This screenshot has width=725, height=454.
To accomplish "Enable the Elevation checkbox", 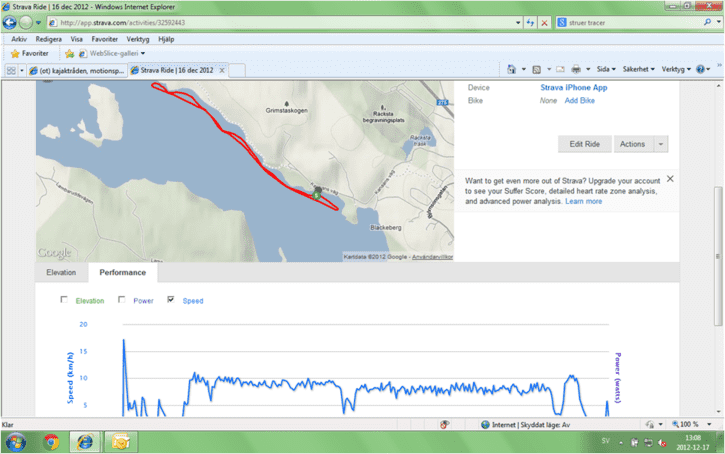I will [x=64, y=300].
